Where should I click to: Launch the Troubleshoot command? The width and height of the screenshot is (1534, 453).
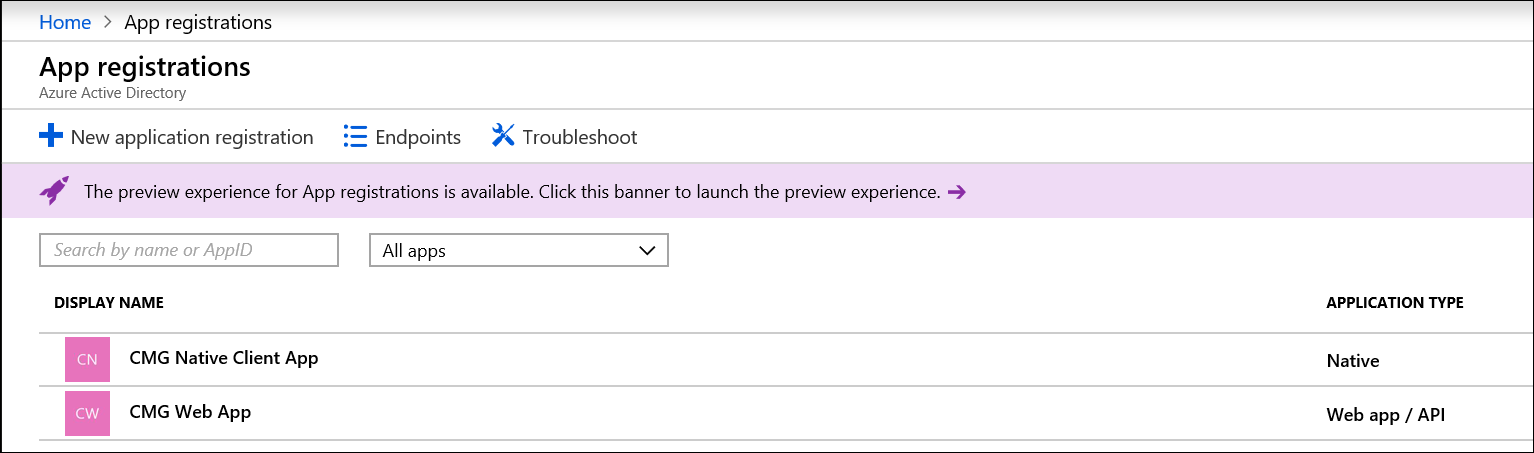tap(564, 137)
